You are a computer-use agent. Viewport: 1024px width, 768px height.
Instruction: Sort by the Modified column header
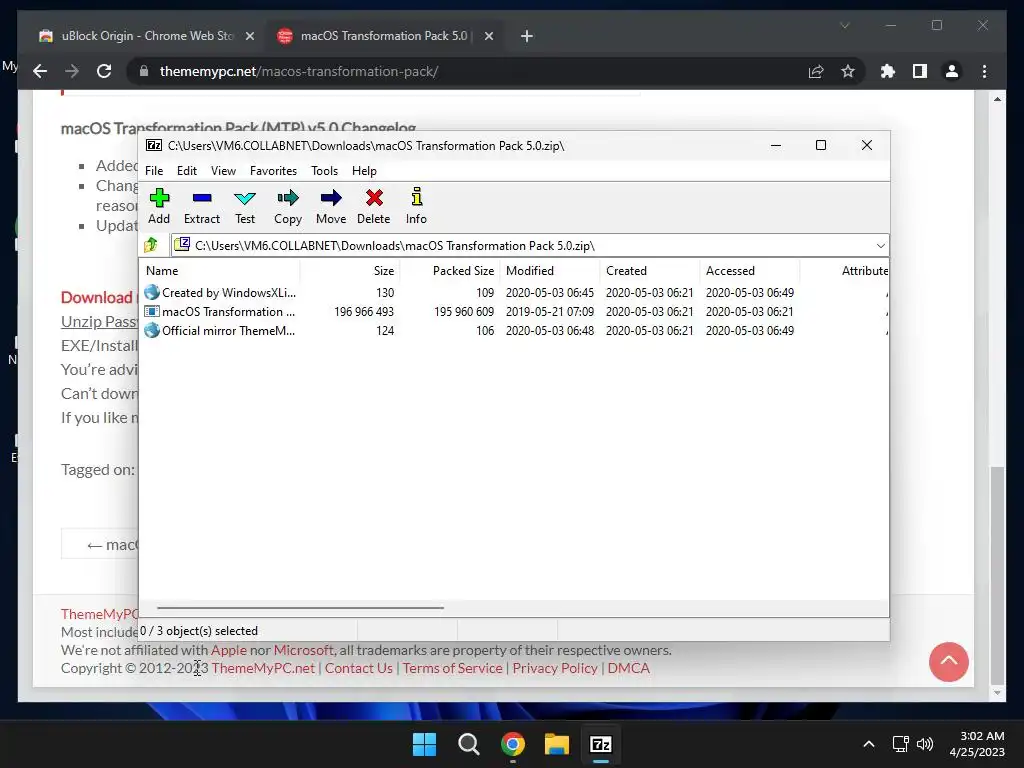(550, 270)
